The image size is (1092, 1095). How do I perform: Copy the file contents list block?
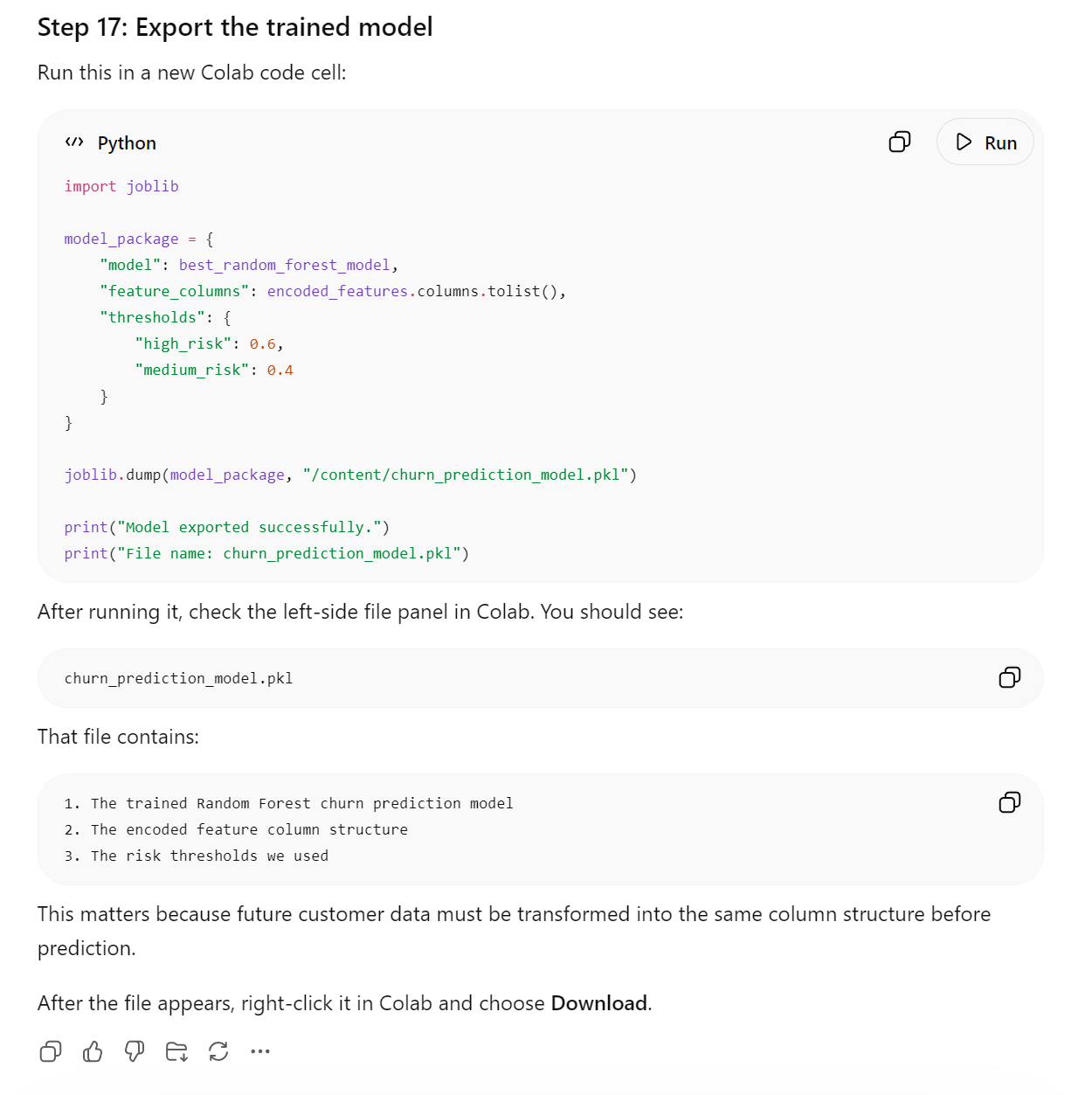1009,802
